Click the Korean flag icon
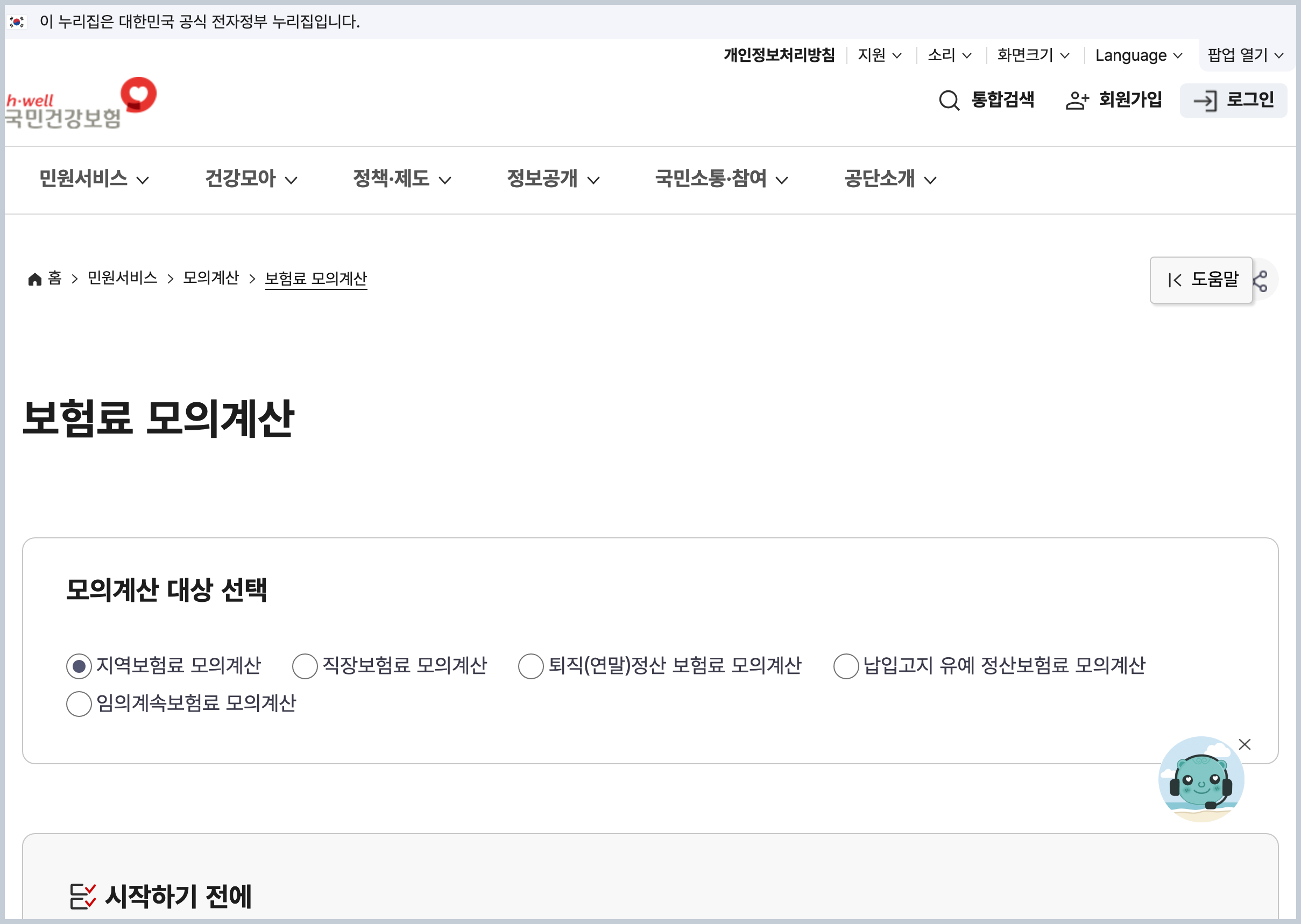Screen dimensions: 1301x924 [17, 22]
